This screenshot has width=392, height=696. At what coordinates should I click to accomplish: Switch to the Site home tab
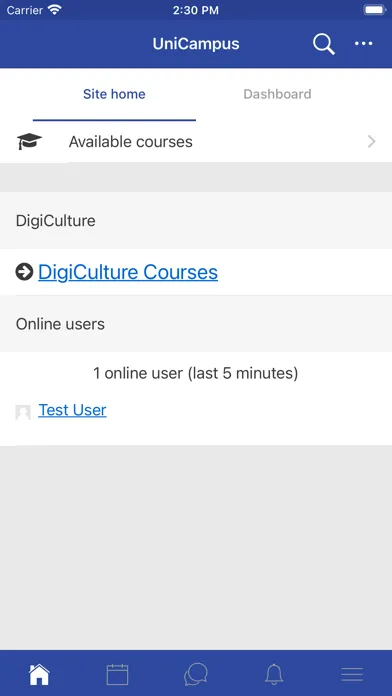pyautogui.click(x=114, y=94)
